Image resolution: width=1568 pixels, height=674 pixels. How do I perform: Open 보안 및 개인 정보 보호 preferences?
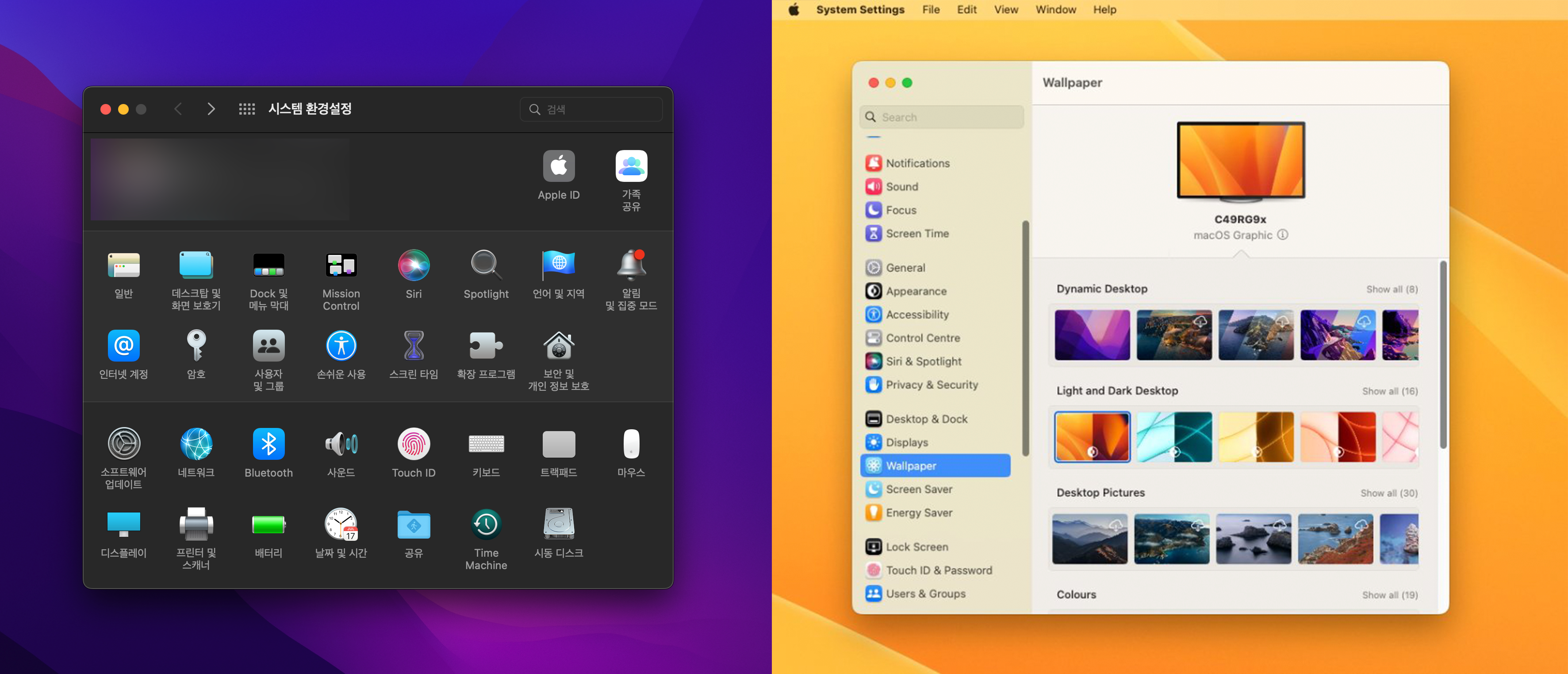(558, 345)
